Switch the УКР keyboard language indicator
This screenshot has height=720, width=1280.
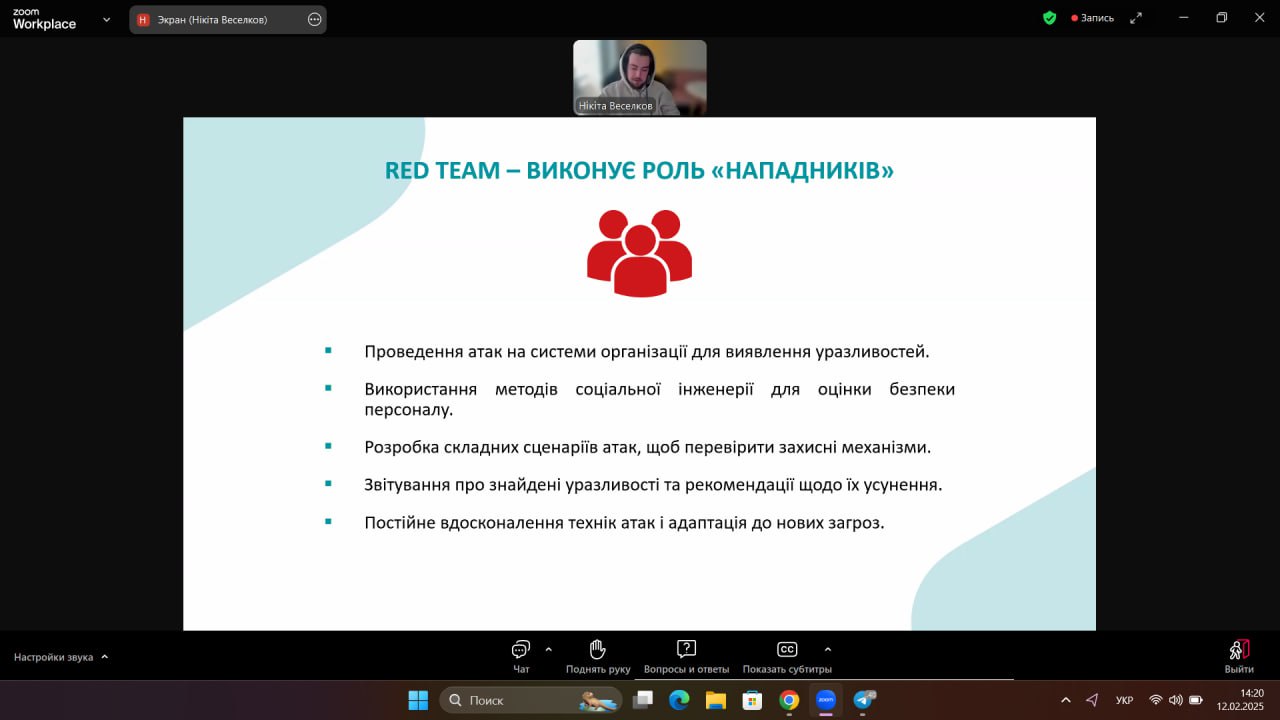click(1124, 700)
